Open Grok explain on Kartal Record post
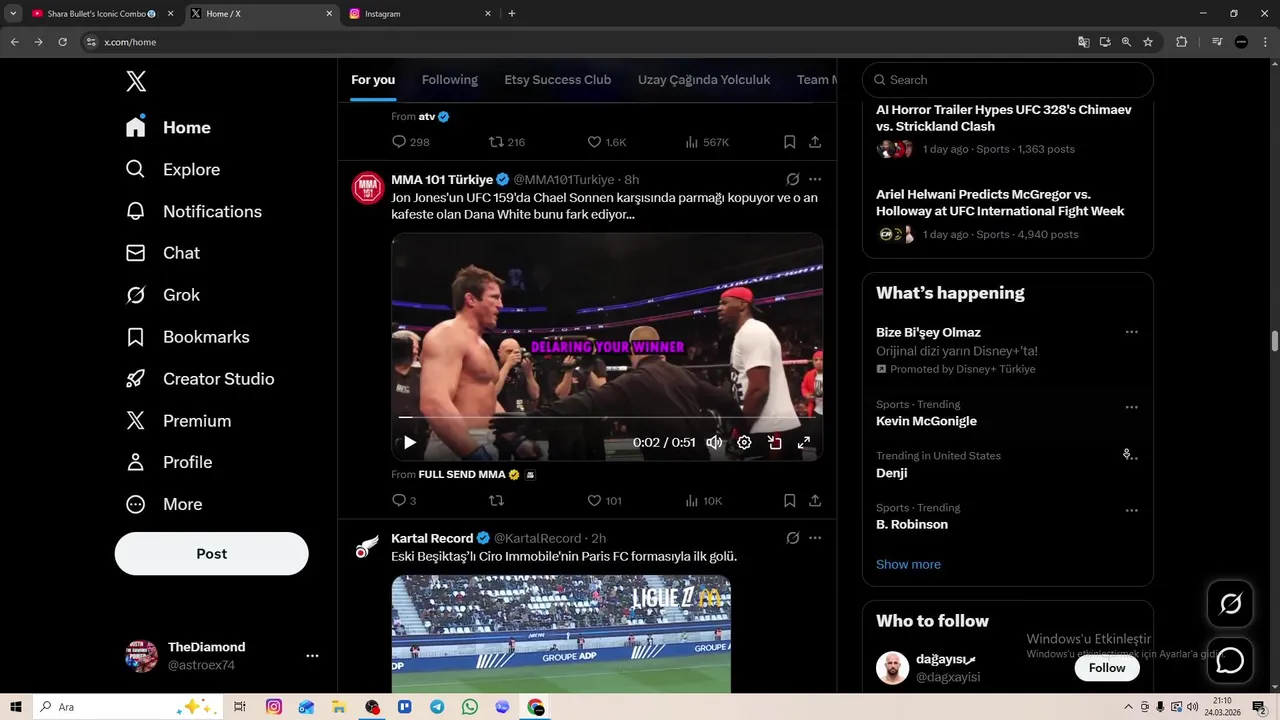 pos(793,538)
